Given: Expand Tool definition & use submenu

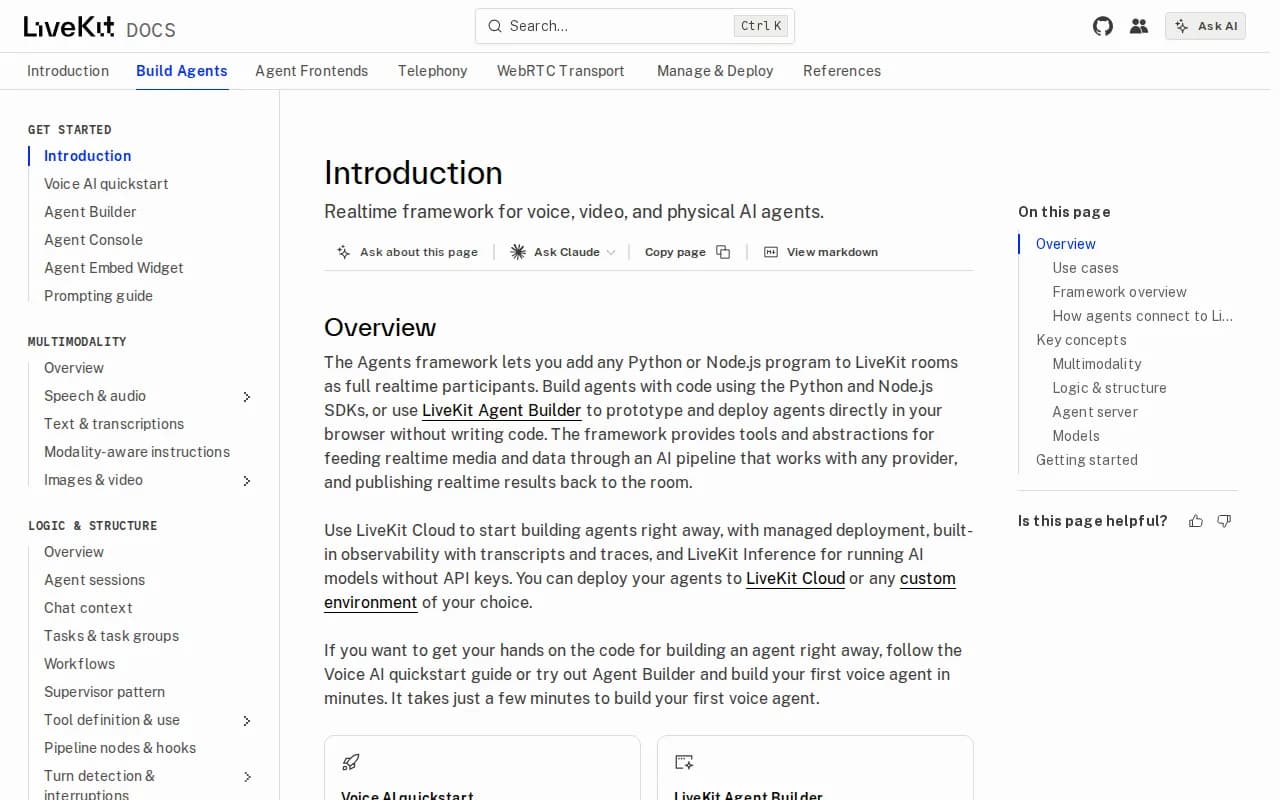Looking at the screenshot, I should [247, 721].
